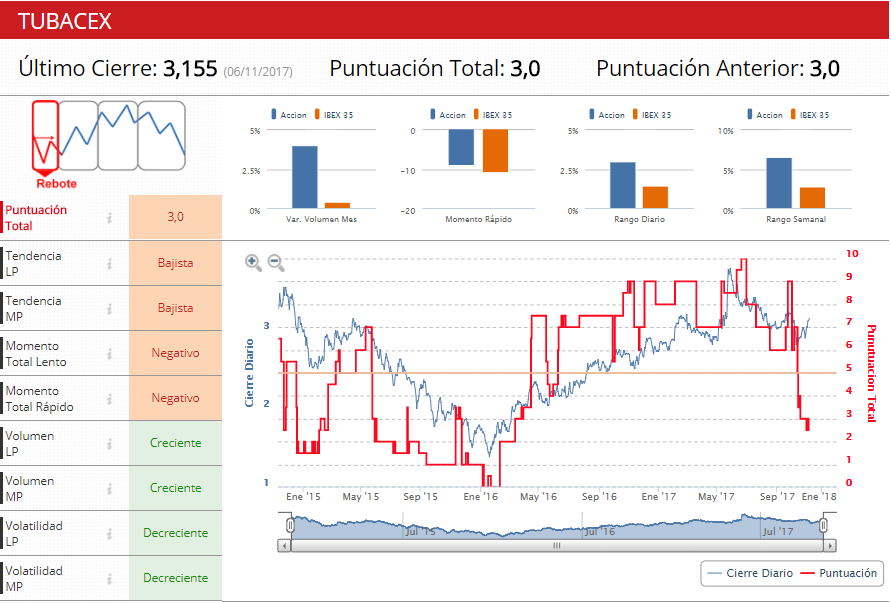Viewport: 891px width, 603px height.
Task: Click the Decreciente value for Volatilidad LP
Action: (x=175, y=533)
